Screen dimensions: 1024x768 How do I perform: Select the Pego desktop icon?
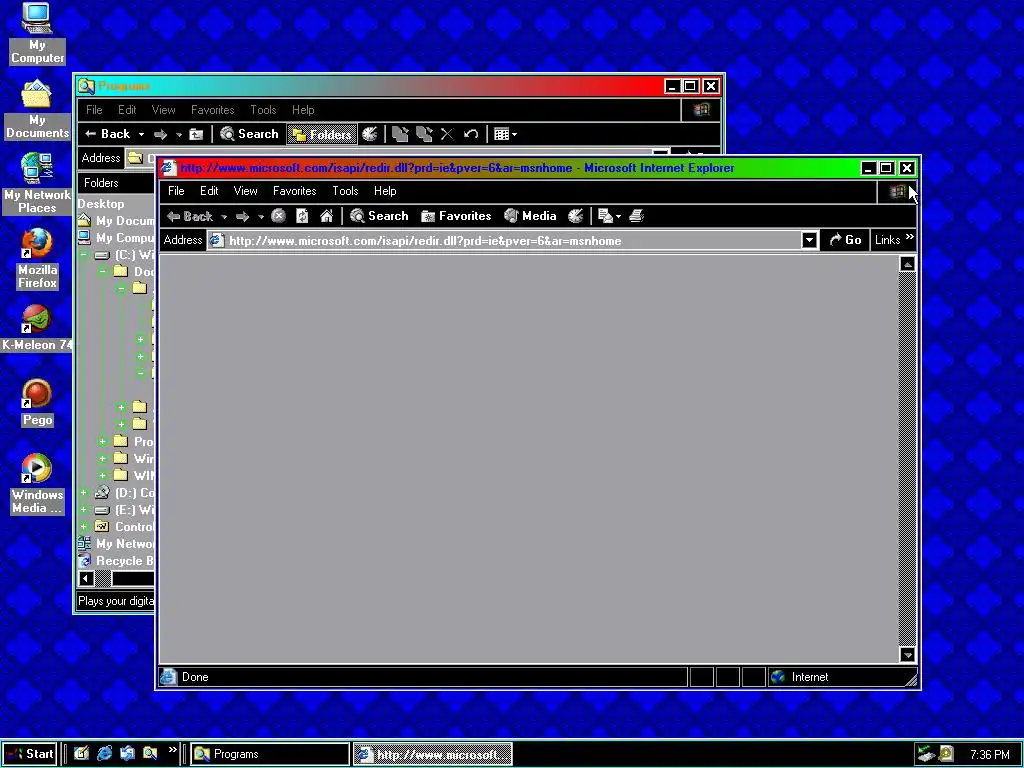pyautogui.click(x=37, y=403)
